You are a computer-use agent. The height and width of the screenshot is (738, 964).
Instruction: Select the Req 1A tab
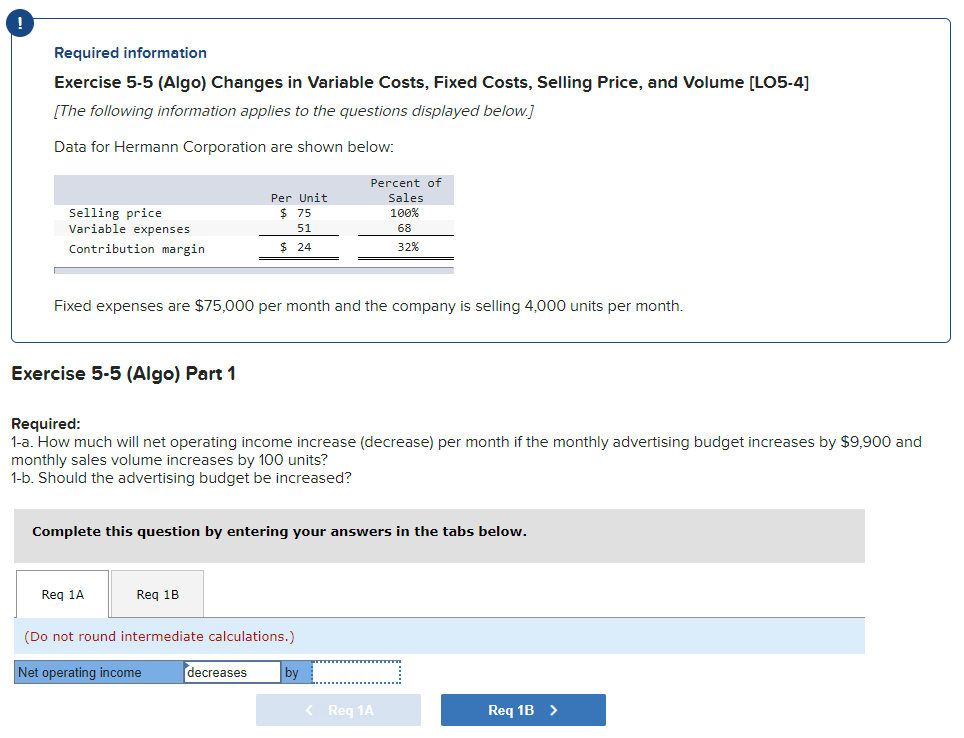pyautogui.click(x=62, y=594)
